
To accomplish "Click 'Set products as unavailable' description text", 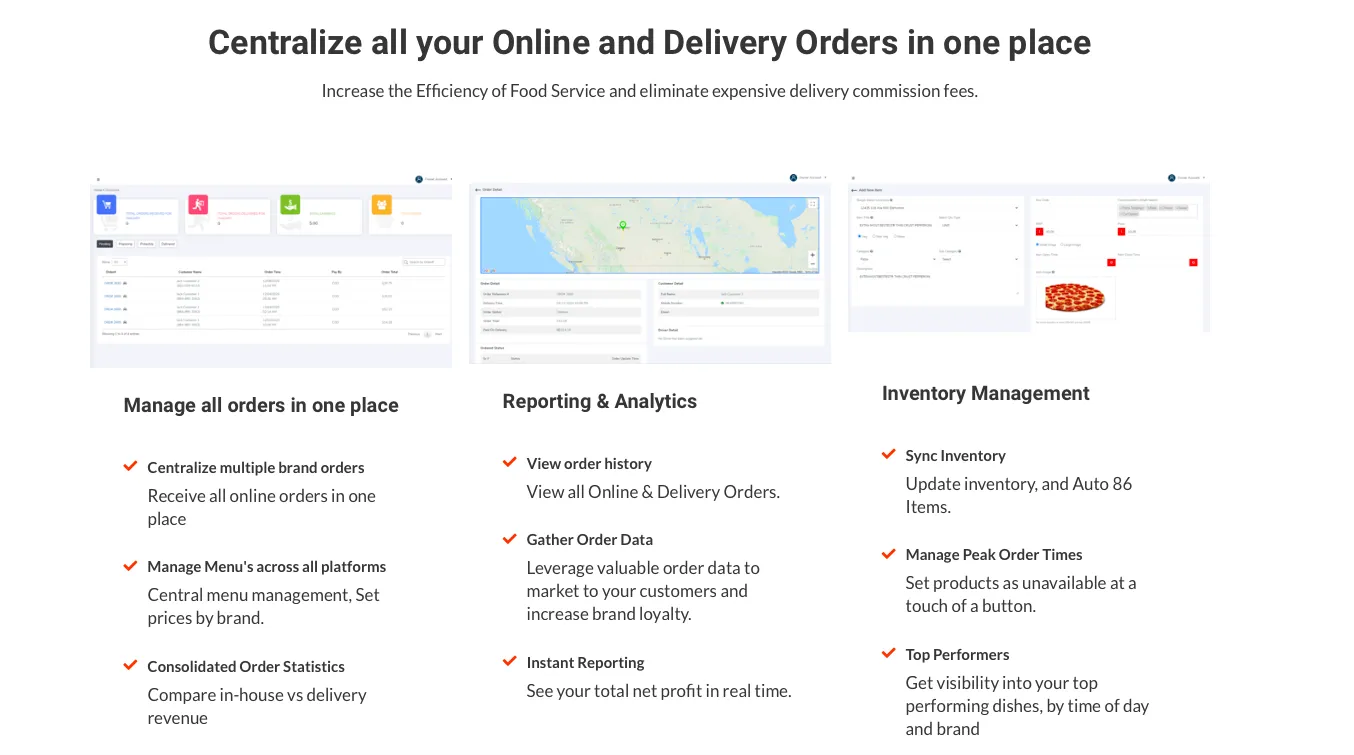I will [x=1021, y=595].
